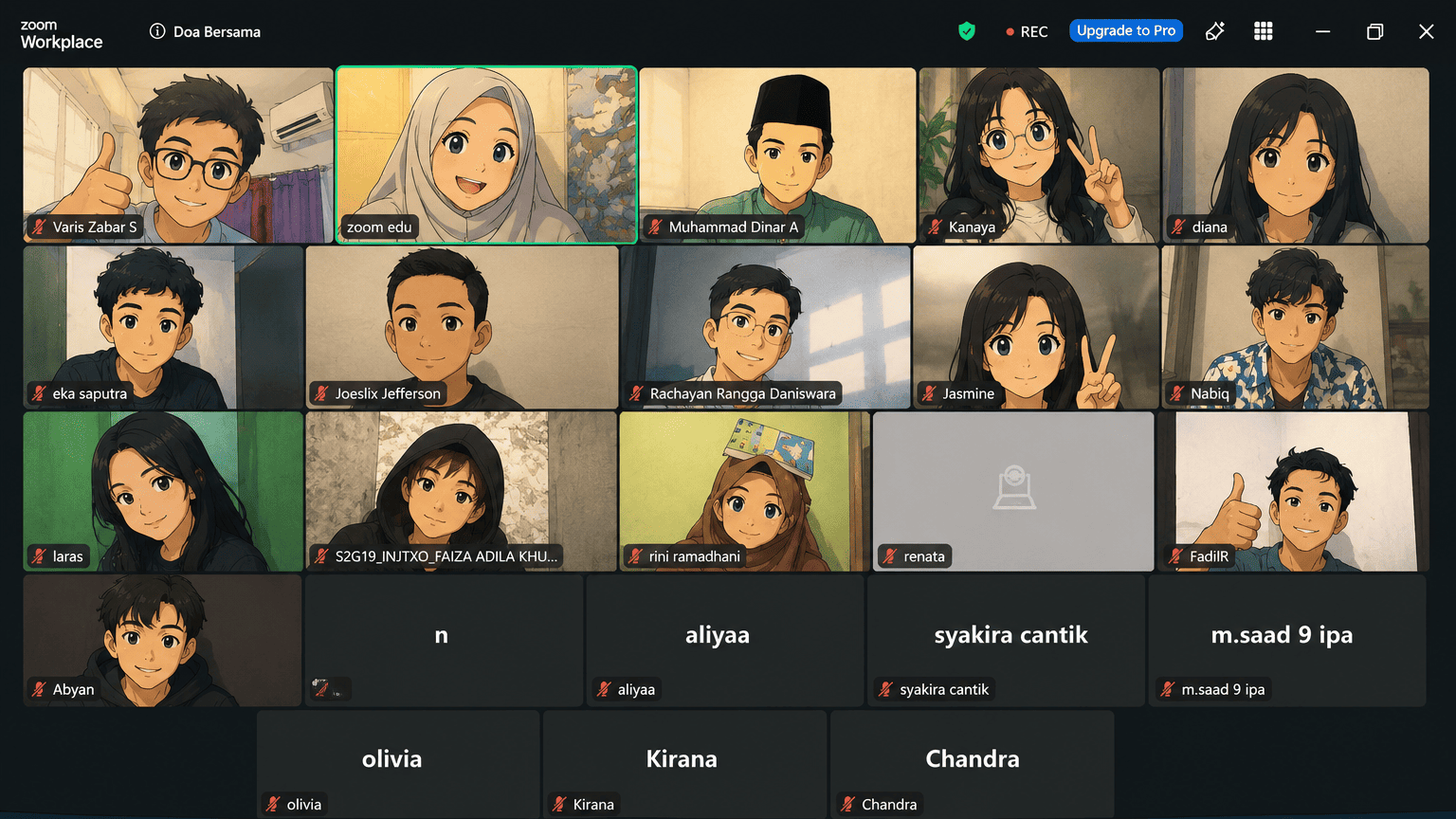Select the zoom edu active speaker video
The image size is (1456, 819).
(x=486, y=155)
